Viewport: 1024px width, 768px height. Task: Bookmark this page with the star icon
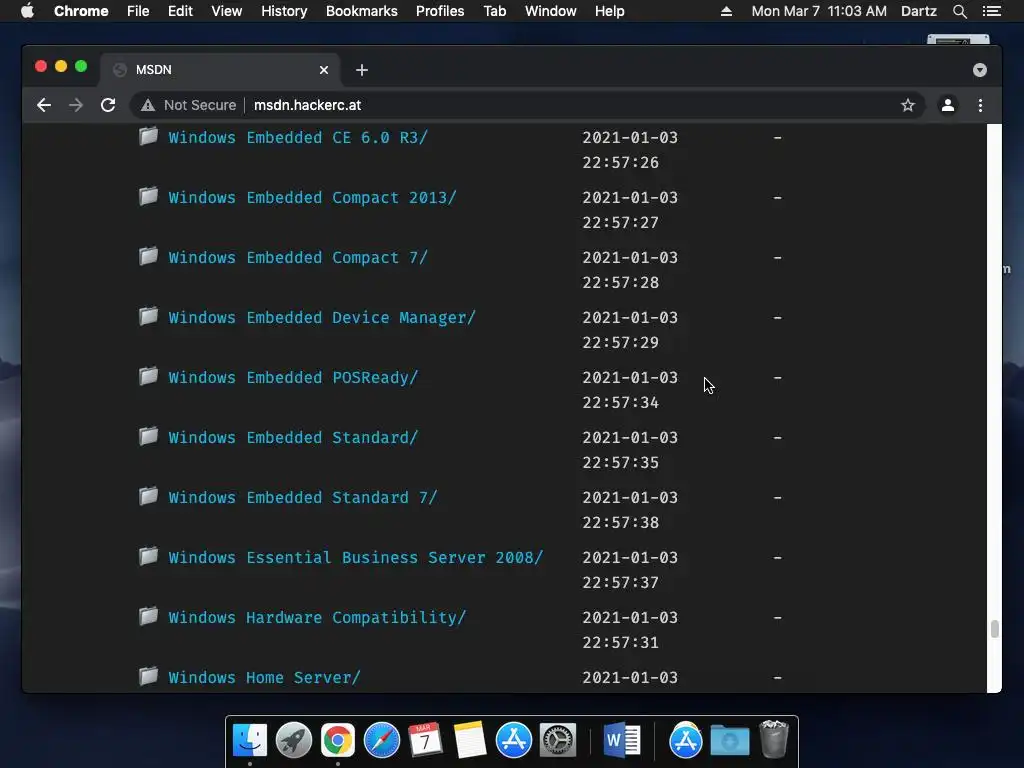[x=908, y=105]
